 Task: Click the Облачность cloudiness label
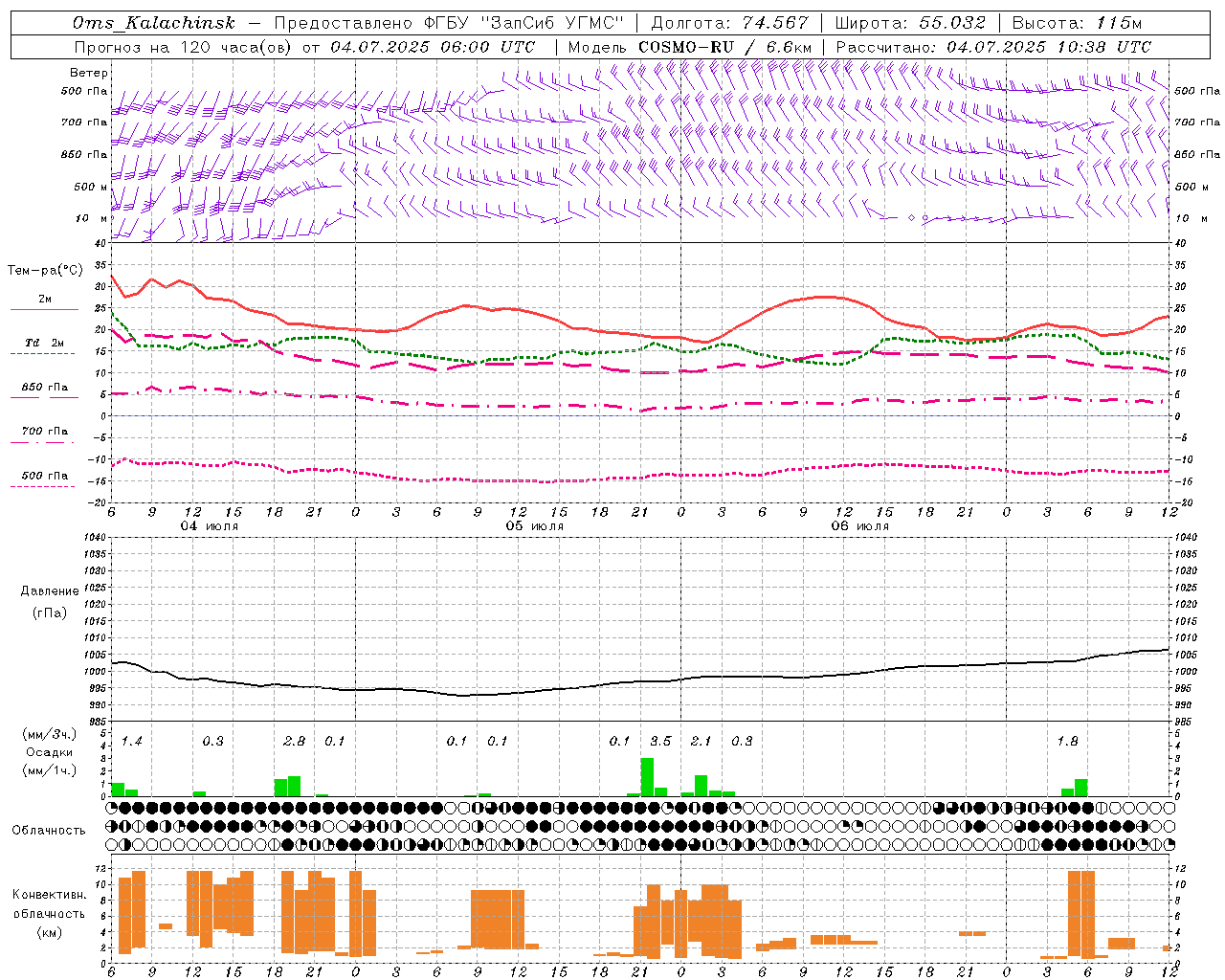(x=49, y=830)
